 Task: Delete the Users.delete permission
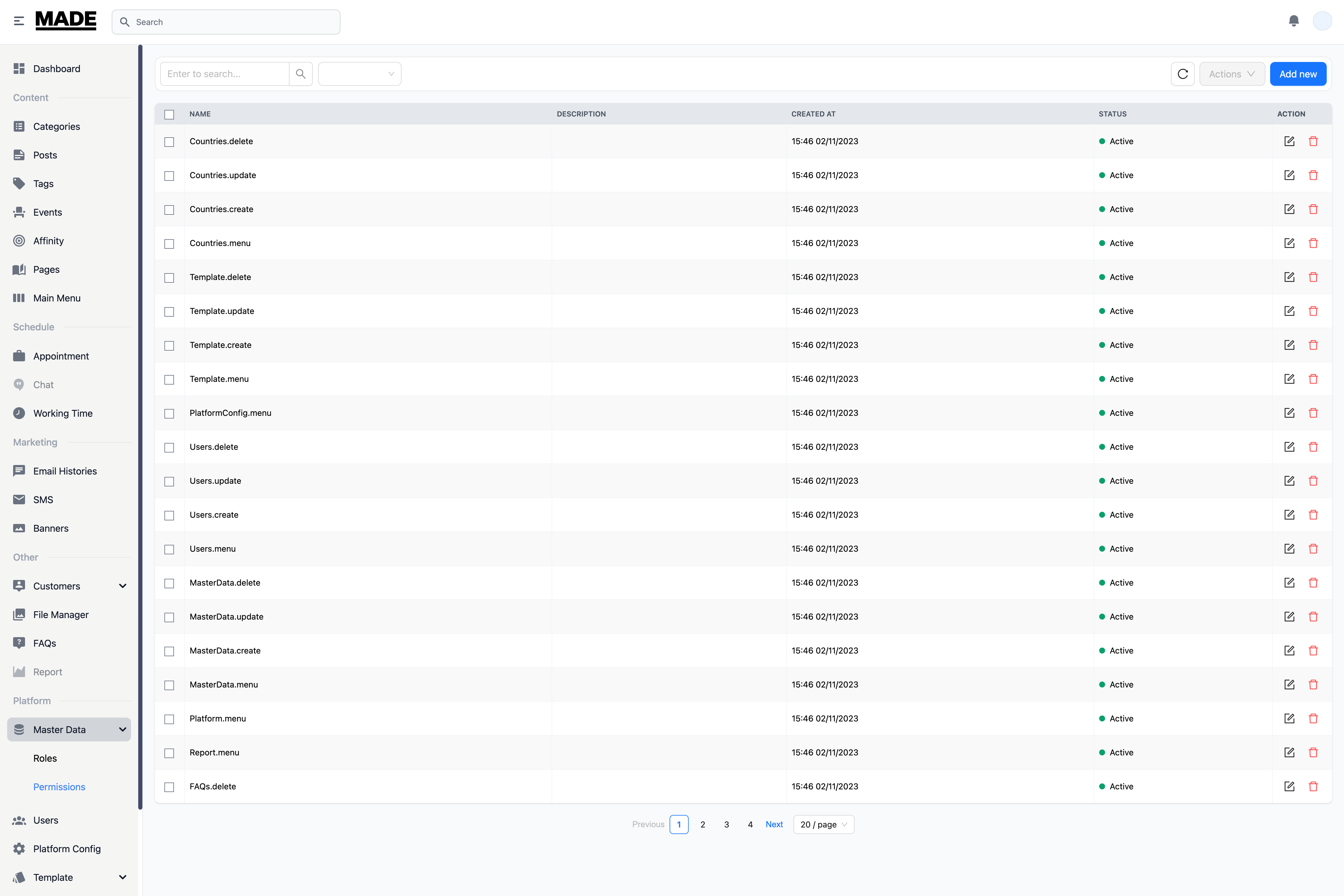[x=1313, y=447]
